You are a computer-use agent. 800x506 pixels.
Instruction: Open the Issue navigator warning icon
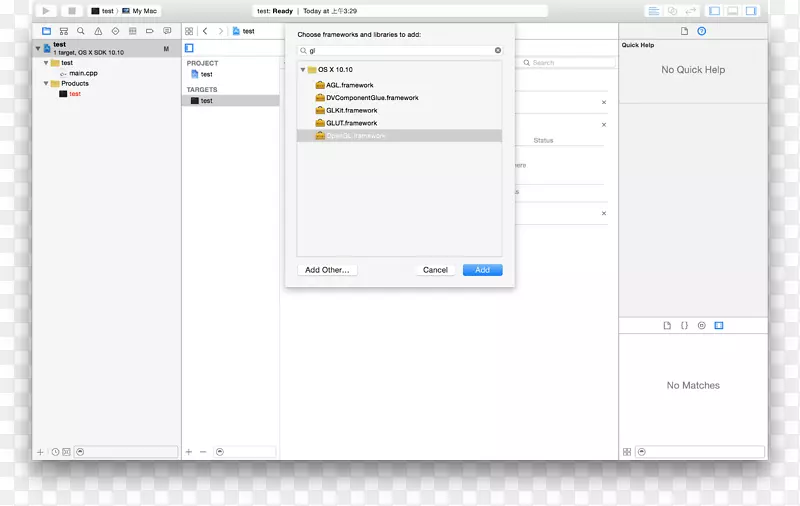pyautogui.click(x=98, y=31)
